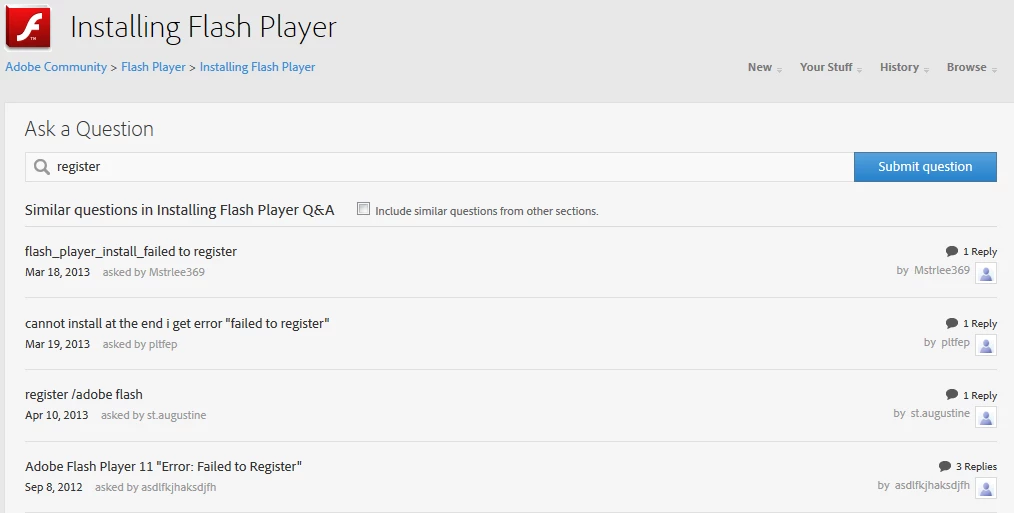Open 1 Reply link for Mstrlee369's question
Image resolution: width=1014 pixels, height=513 pixels.
point(980,252)
